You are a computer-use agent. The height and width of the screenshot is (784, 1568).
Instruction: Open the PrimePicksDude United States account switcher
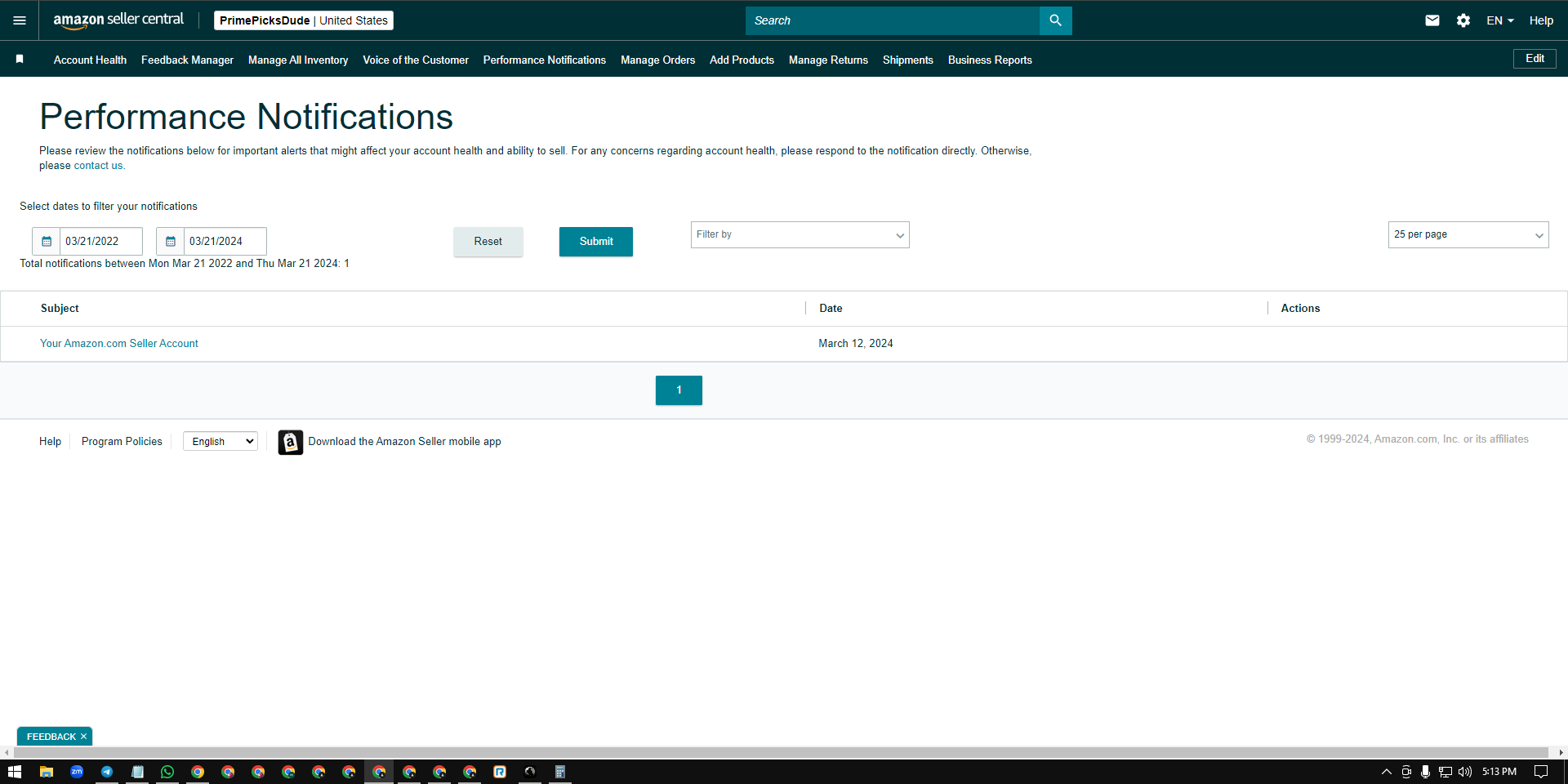point(304,20)
